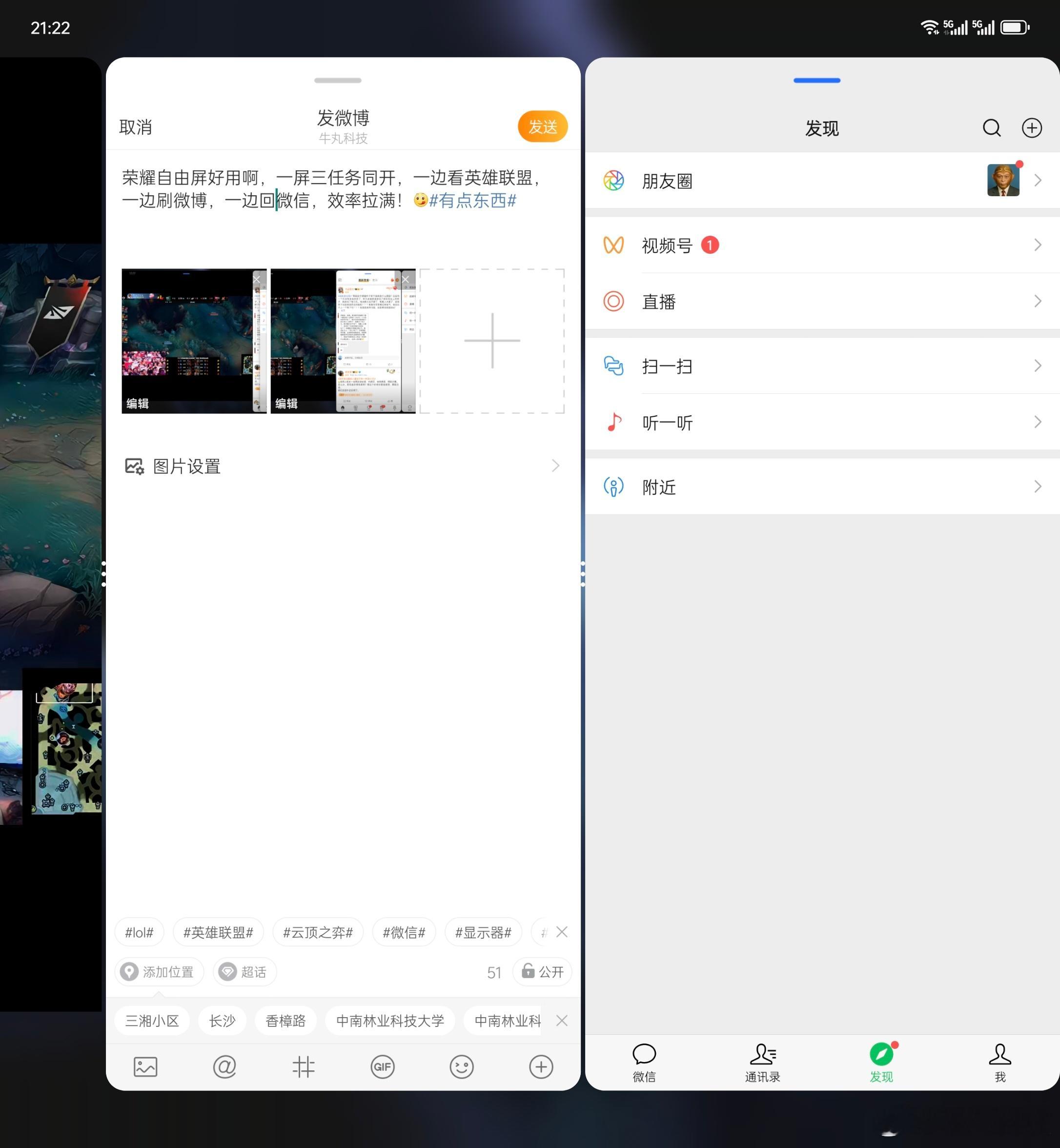Tap the @ mention icon in Weibo toolbar
The height and width of the screenshot is (1148, 1060).
pos(224,1066)
